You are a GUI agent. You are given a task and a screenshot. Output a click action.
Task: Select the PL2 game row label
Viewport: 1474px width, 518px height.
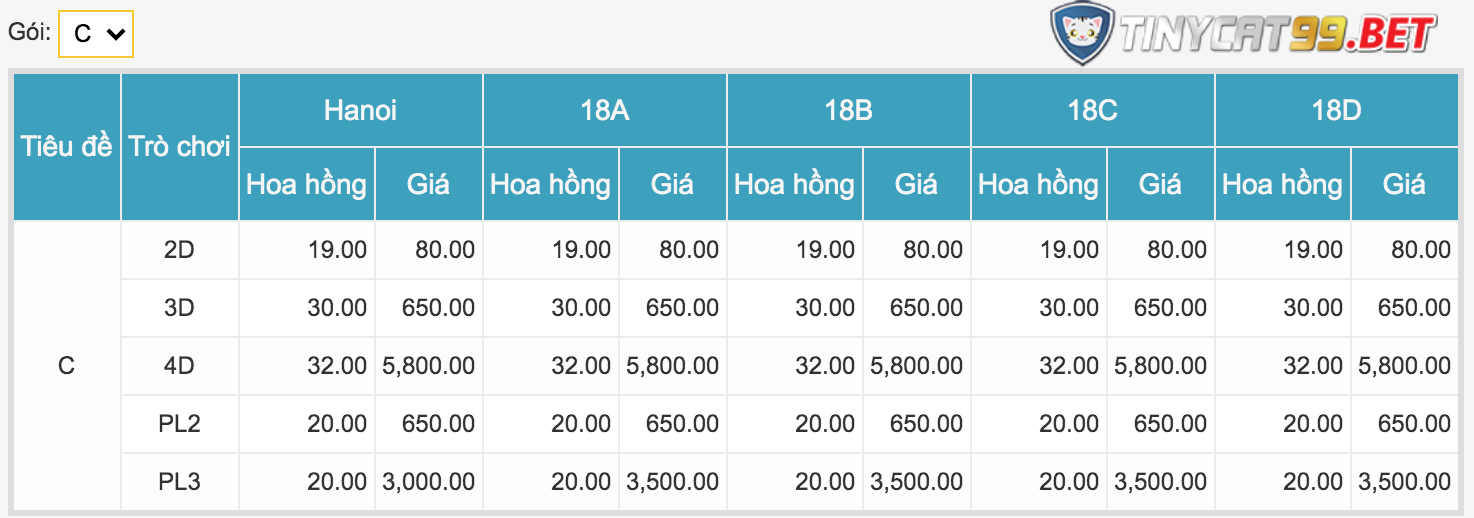(179, 424)
